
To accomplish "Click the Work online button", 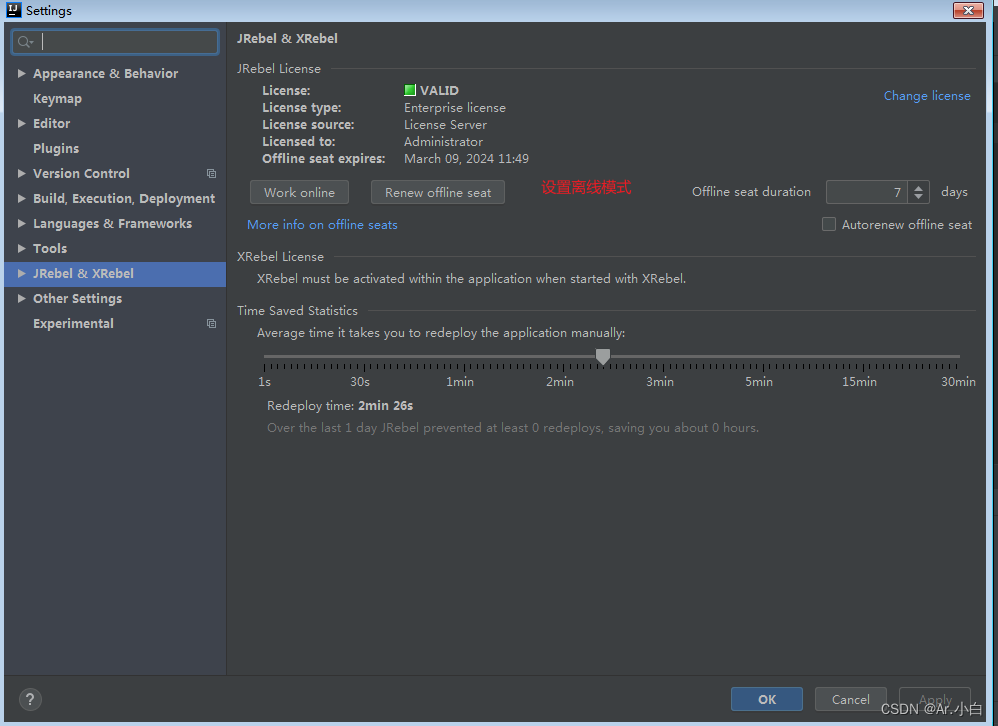I will tap(299, 192).
